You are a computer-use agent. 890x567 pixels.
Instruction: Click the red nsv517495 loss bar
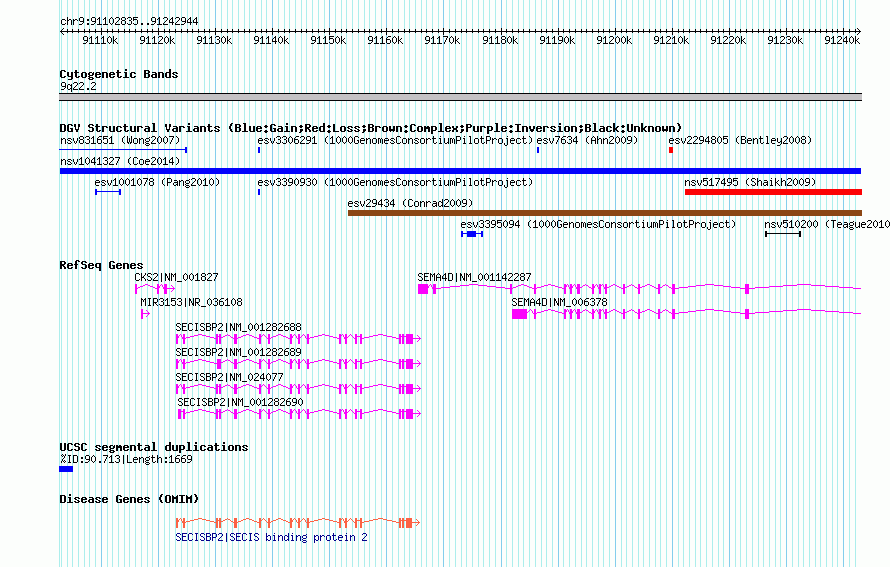773,192
